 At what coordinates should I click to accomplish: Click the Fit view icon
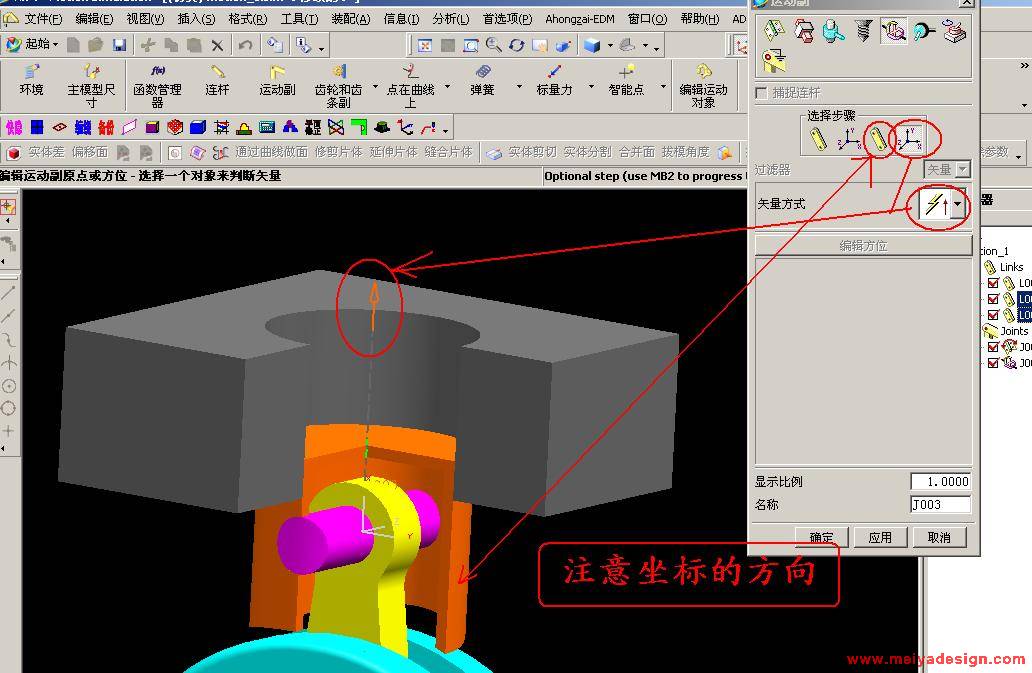click(x=425, y=45)
